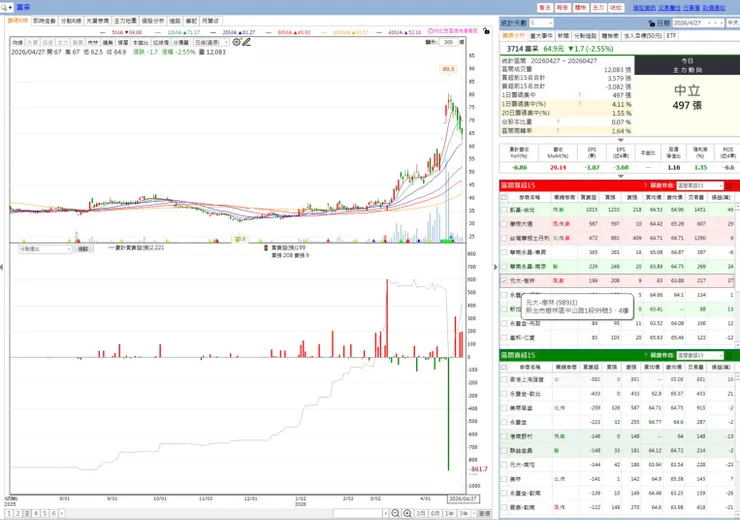
Task: Open 關鍵券商 dropdown in green 賣超15 header
Action: pos(700,355)
